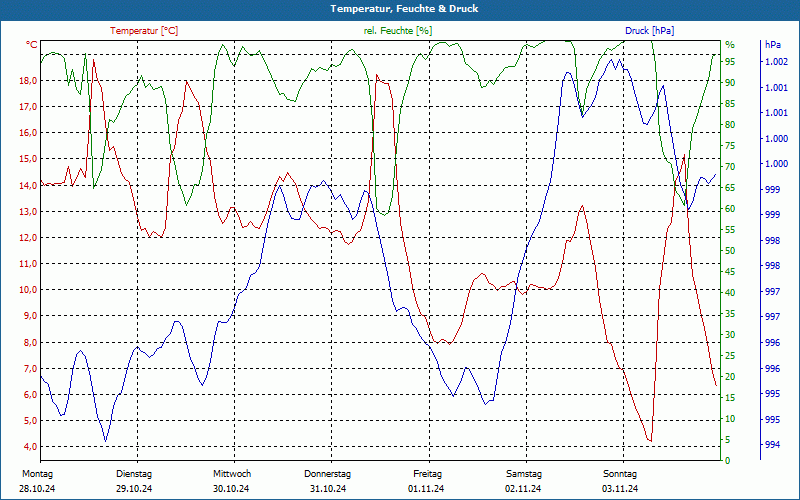800x500 pixels.
Task: Select the red Temperatur [°C] legend label
Action: 144,31
